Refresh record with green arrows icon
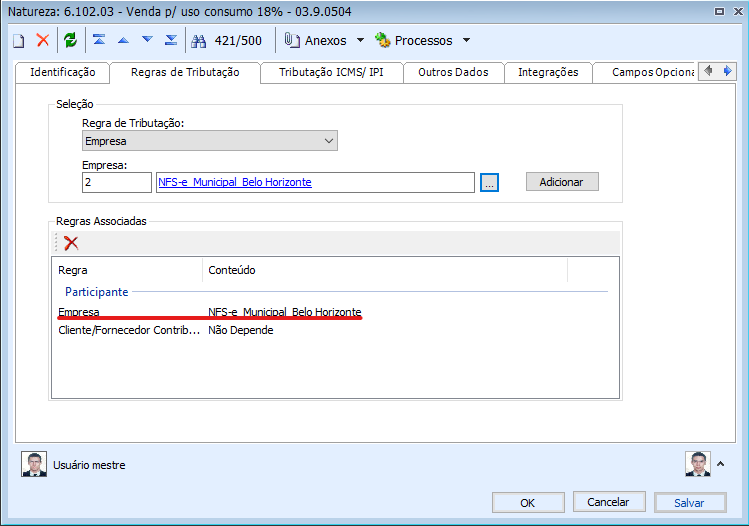 pos(70,40)
